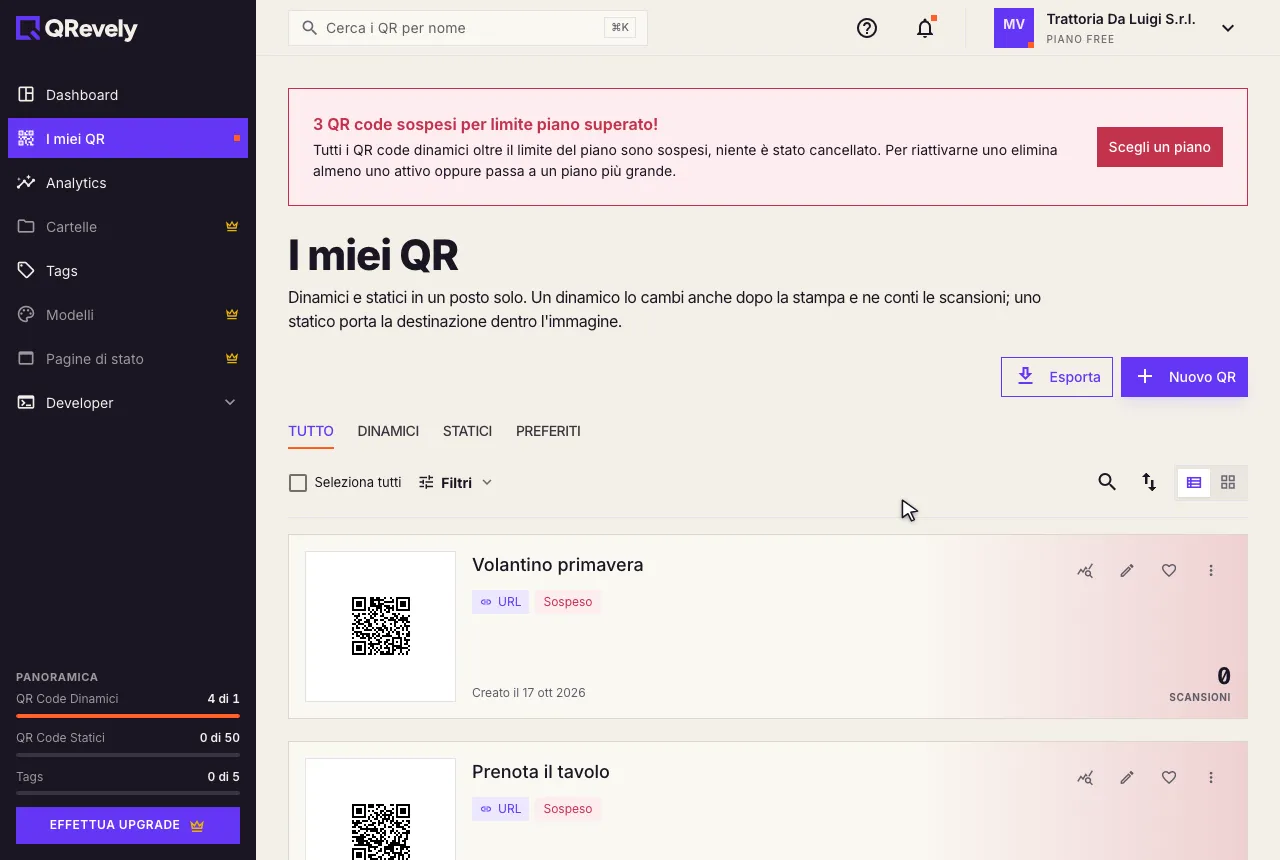
Task: Click the Tags label icon in sidebar
Action: 26,271
